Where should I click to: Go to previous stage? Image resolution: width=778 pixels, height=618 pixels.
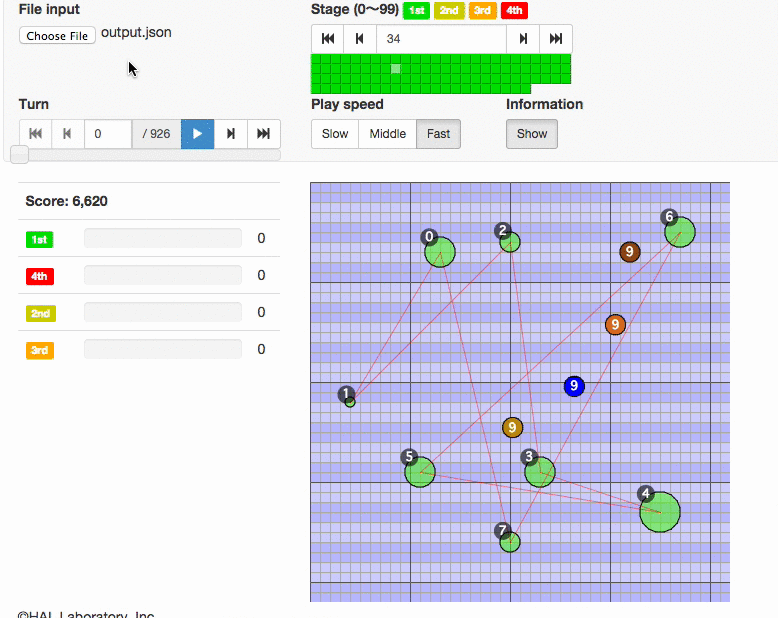(x=360, y=39)
